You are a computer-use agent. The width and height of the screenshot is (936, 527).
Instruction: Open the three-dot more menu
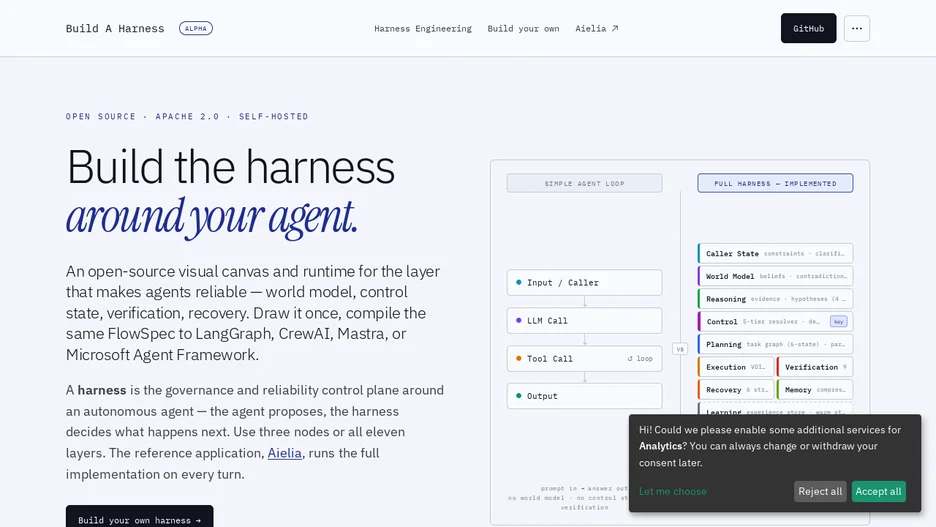(x=857, y=28)
